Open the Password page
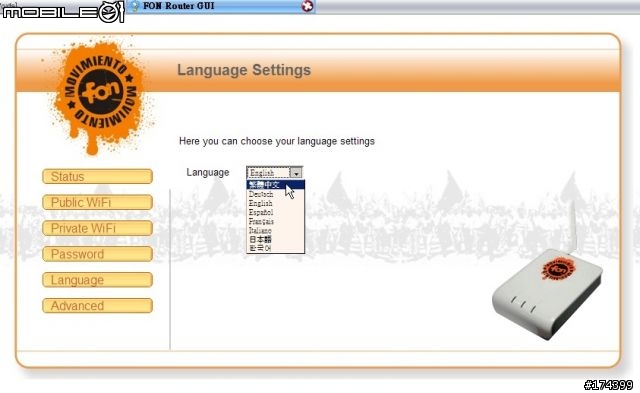Image resolution: width=640 pixels, height=393 pixels. (x=97, y=254)
